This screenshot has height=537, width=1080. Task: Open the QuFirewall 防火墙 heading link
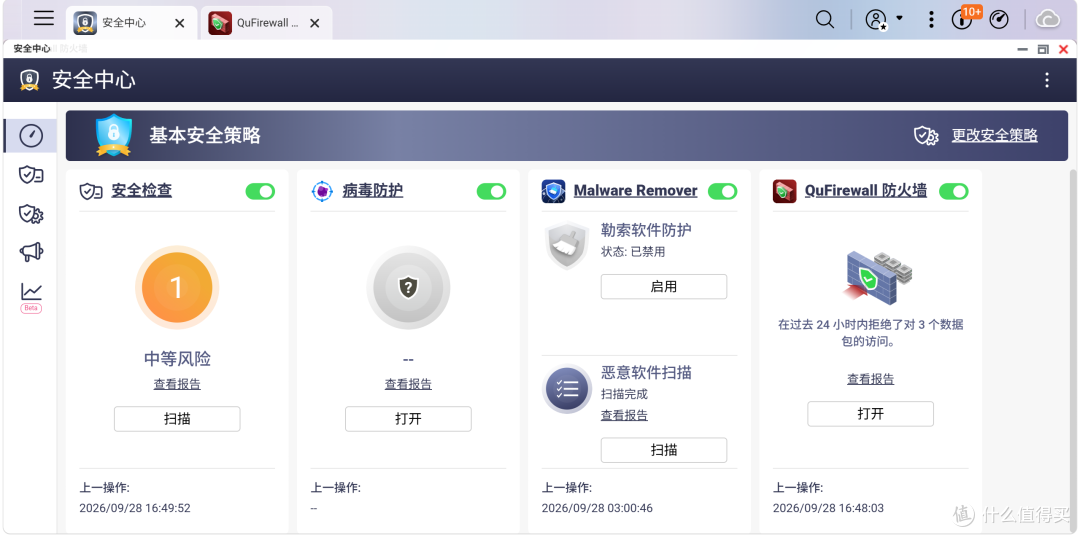866,191
